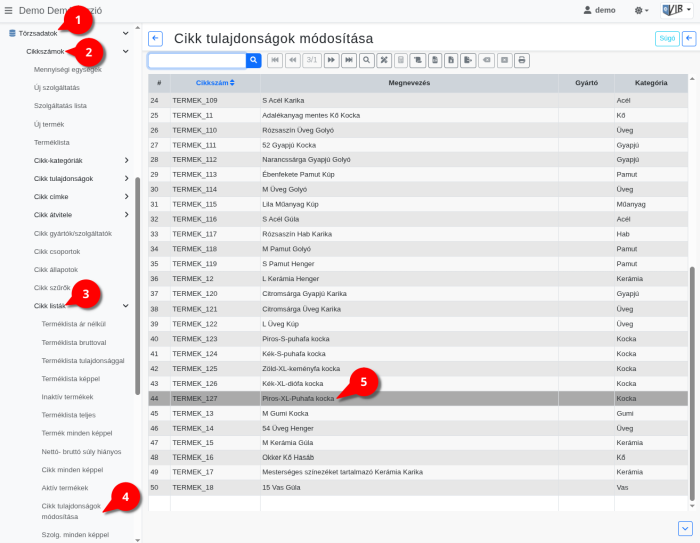Click the printer icon in the toolbar

pyautogui.click(x=522, y=60)
